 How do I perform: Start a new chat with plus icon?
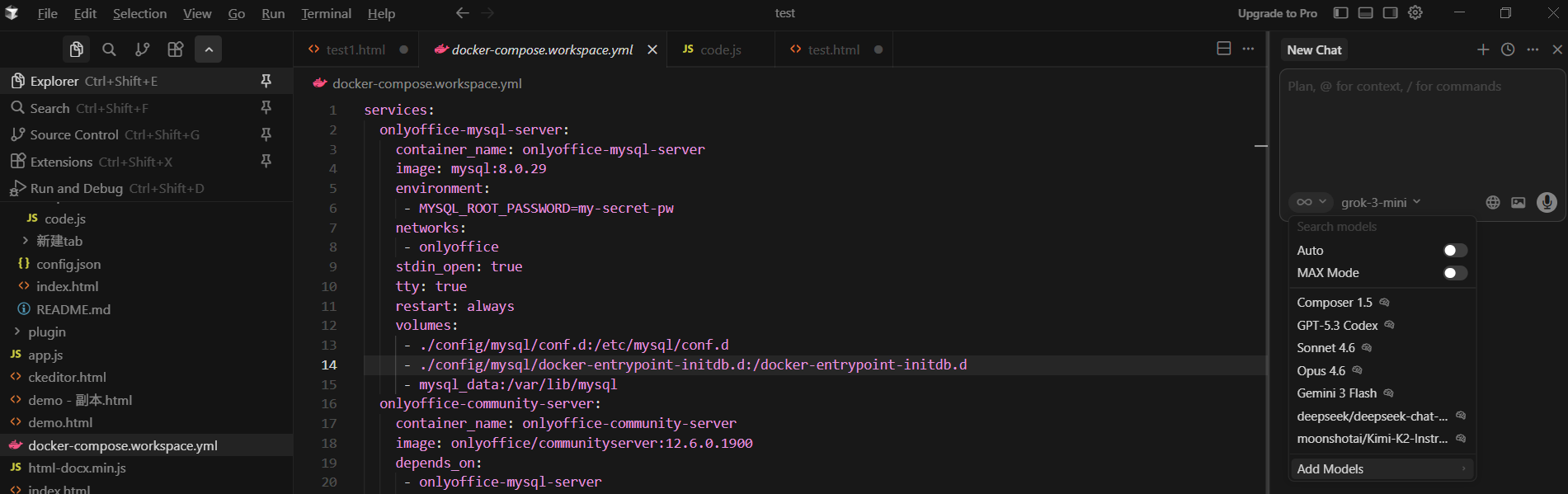1483,49
